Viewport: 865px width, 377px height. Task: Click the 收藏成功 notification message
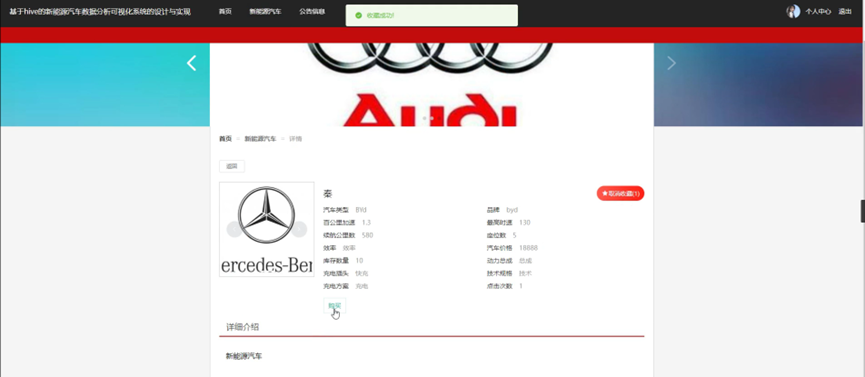point(381,15)
